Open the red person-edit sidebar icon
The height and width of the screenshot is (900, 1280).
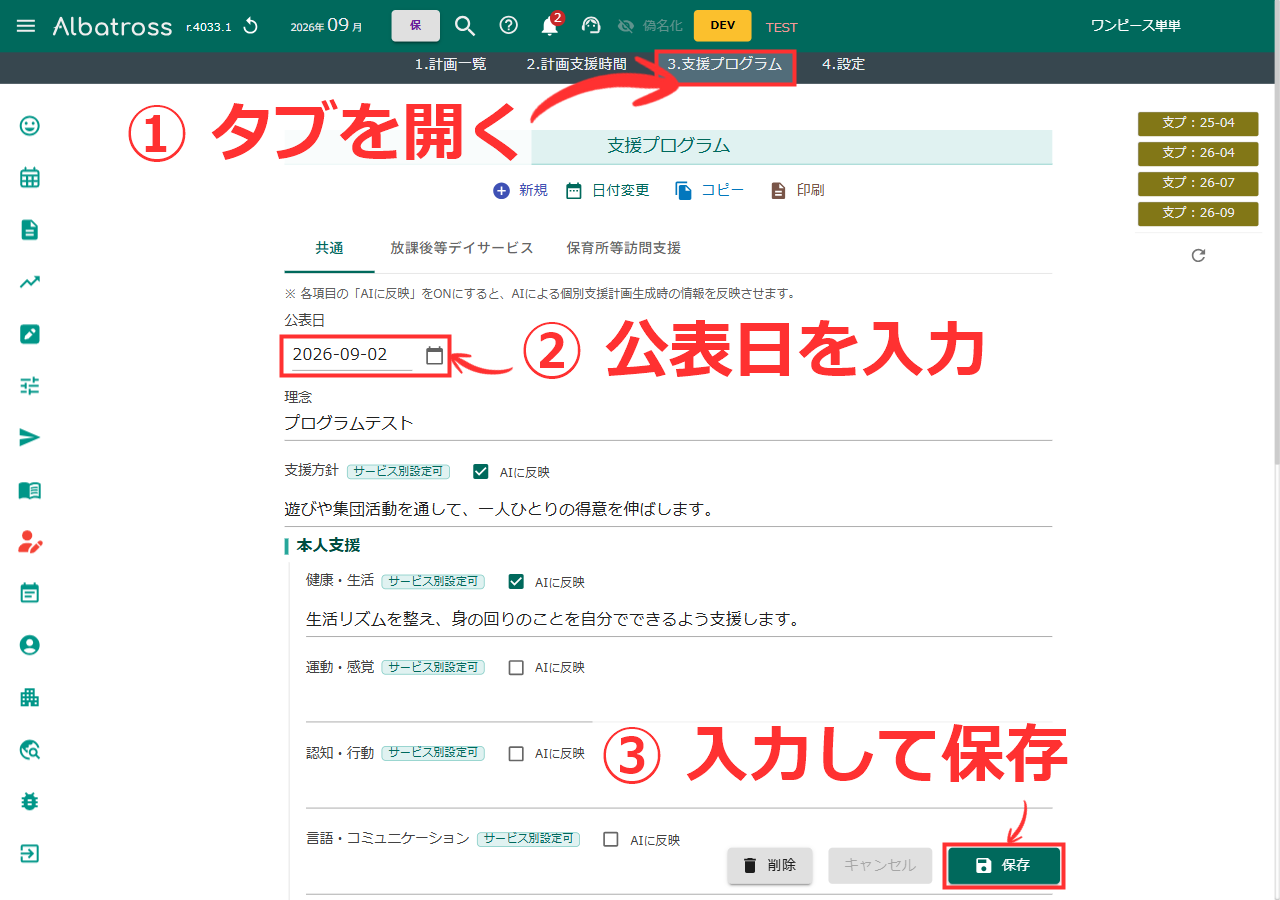[x=30, y=542]
